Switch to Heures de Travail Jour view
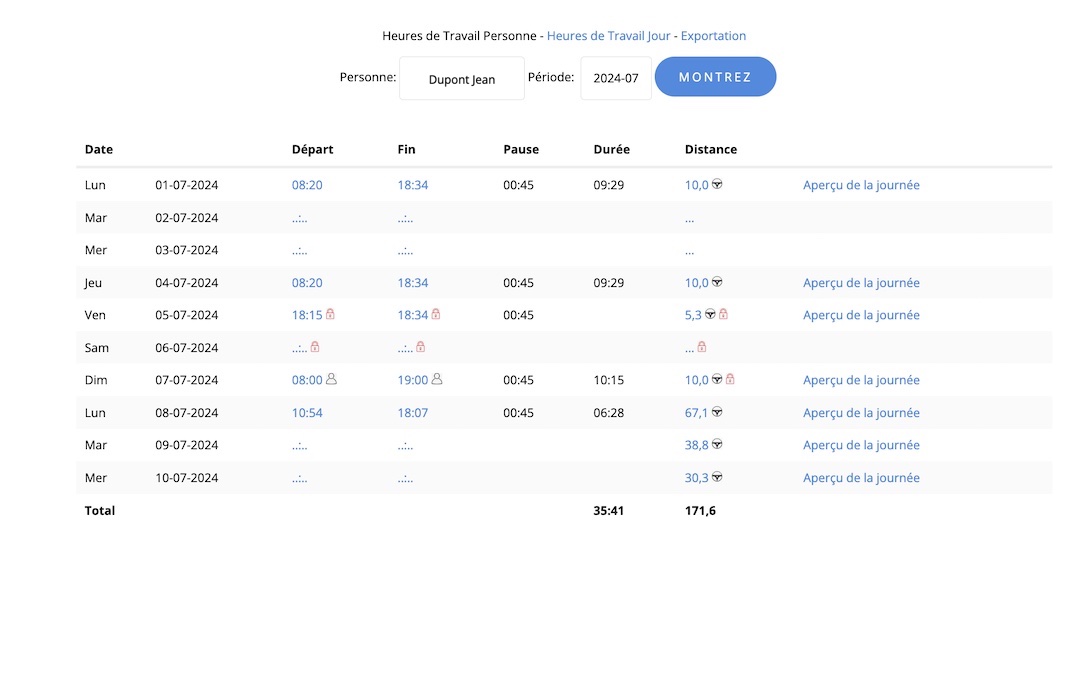This screenshot has width=1080, height=680. pyautogui.click(x=608, y=36)
